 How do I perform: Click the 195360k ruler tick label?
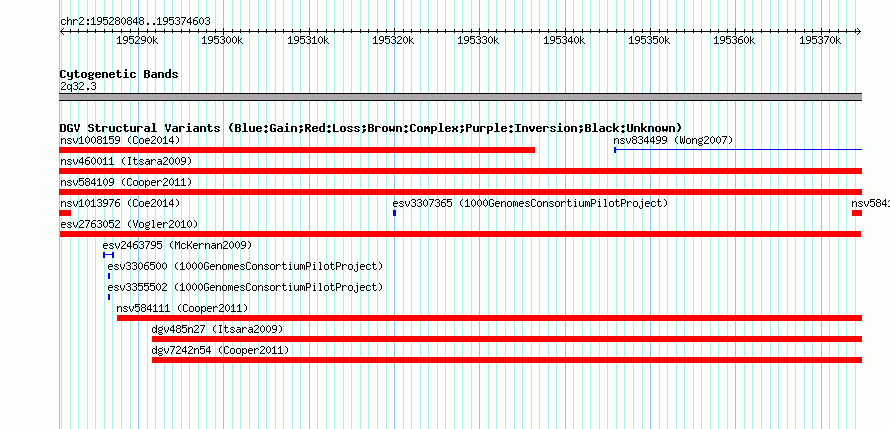point(734,40)
